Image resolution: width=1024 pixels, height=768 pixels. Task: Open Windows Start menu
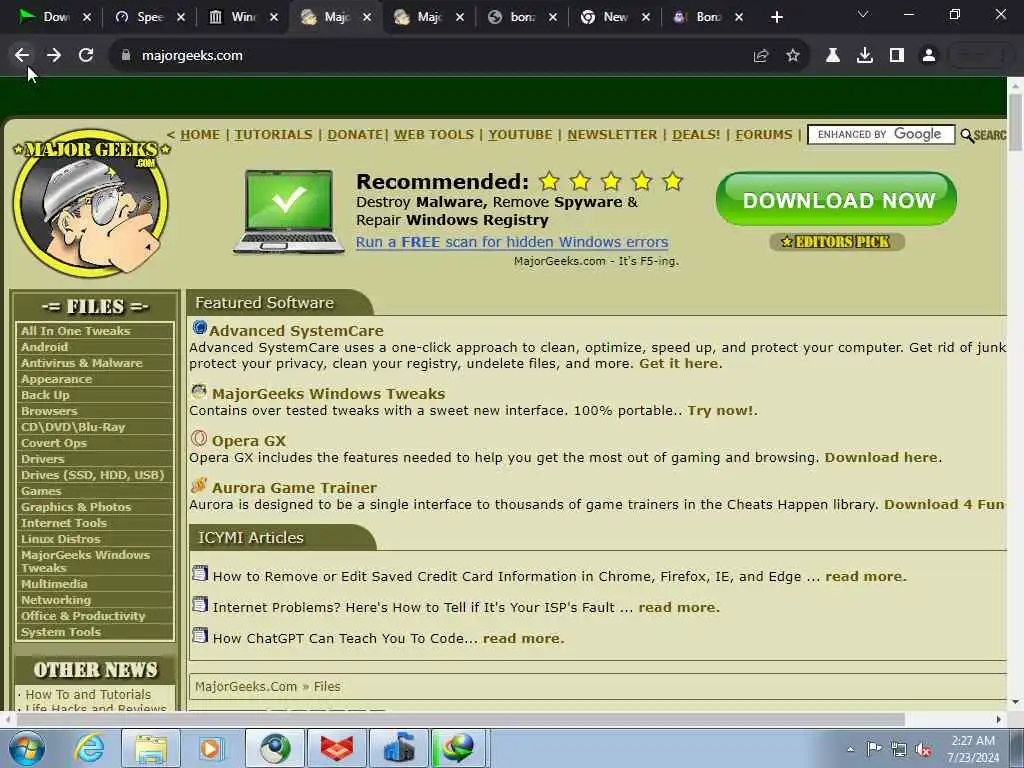[26, 748]
